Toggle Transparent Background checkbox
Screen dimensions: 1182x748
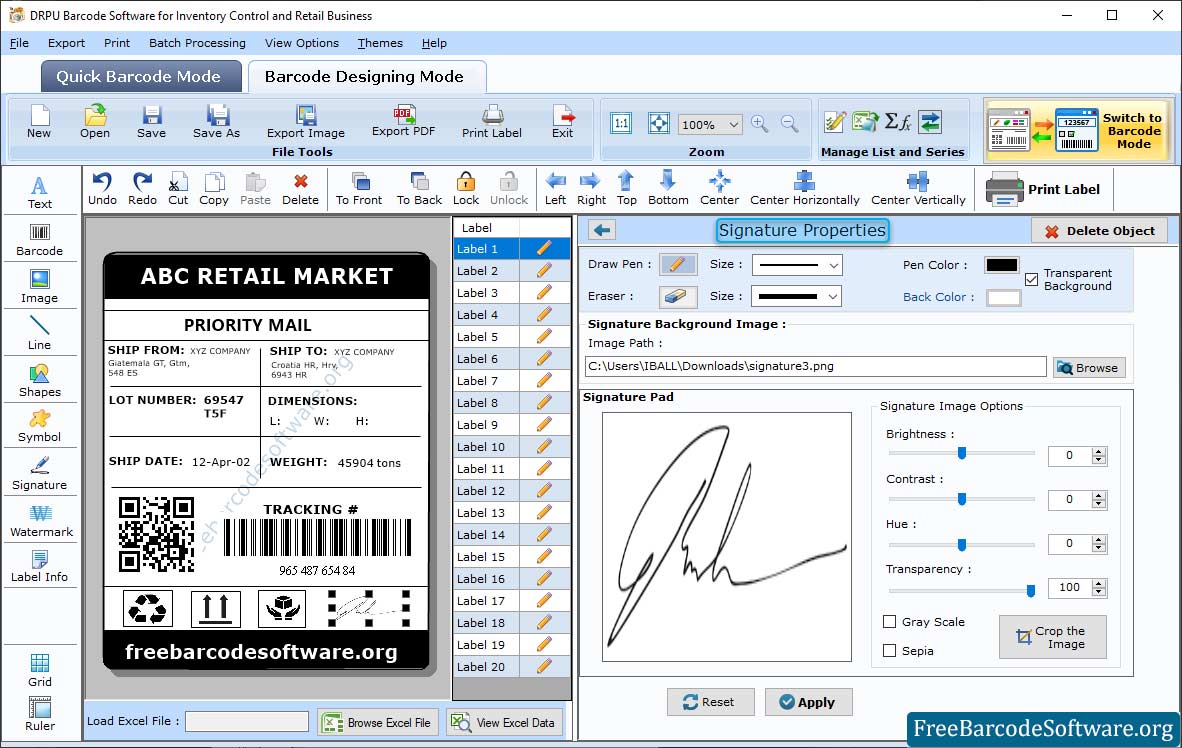1031,279
